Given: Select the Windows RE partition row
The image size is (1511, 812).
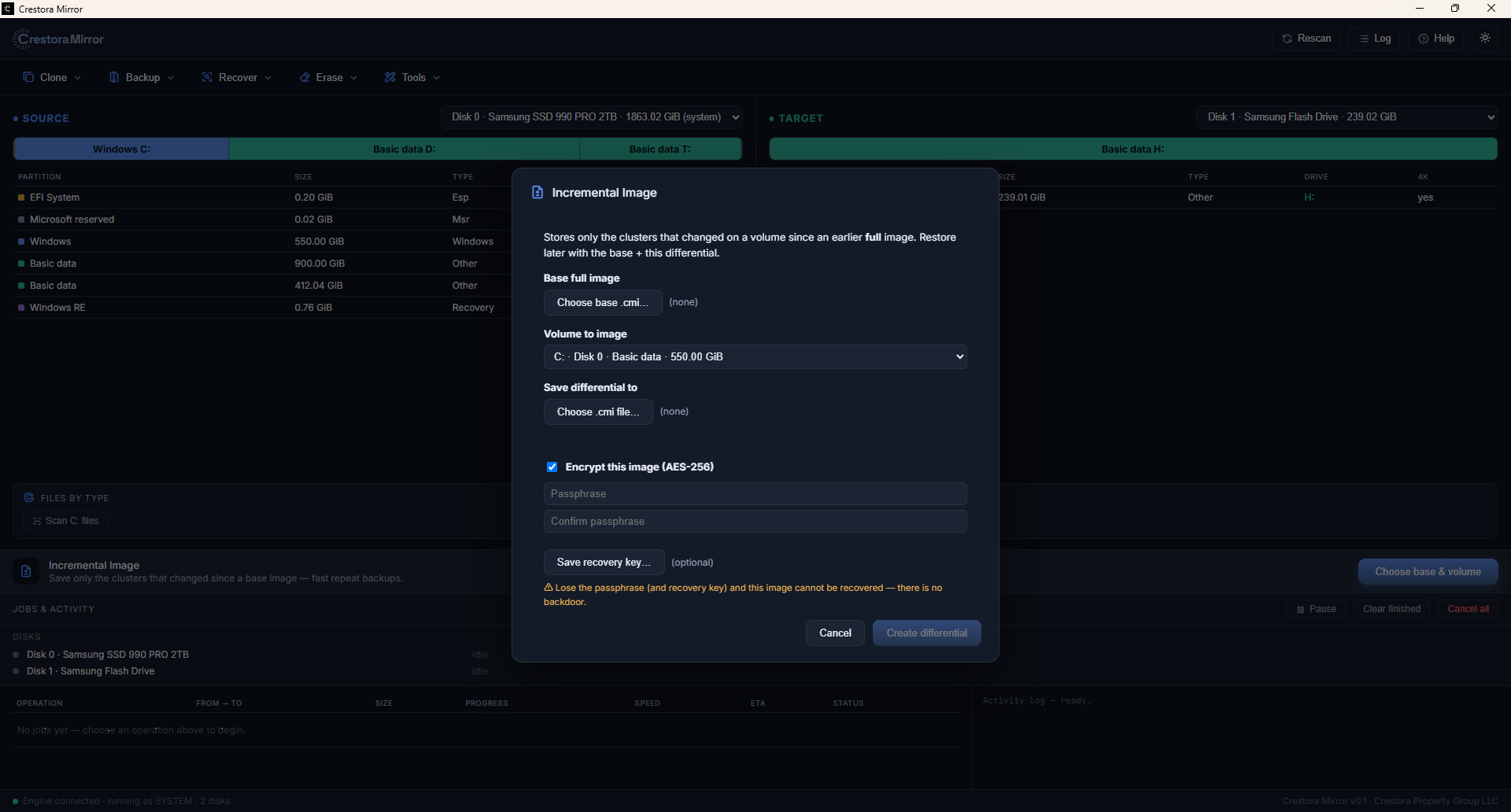Looking at the screenshot, I should (x=262, y=308).
